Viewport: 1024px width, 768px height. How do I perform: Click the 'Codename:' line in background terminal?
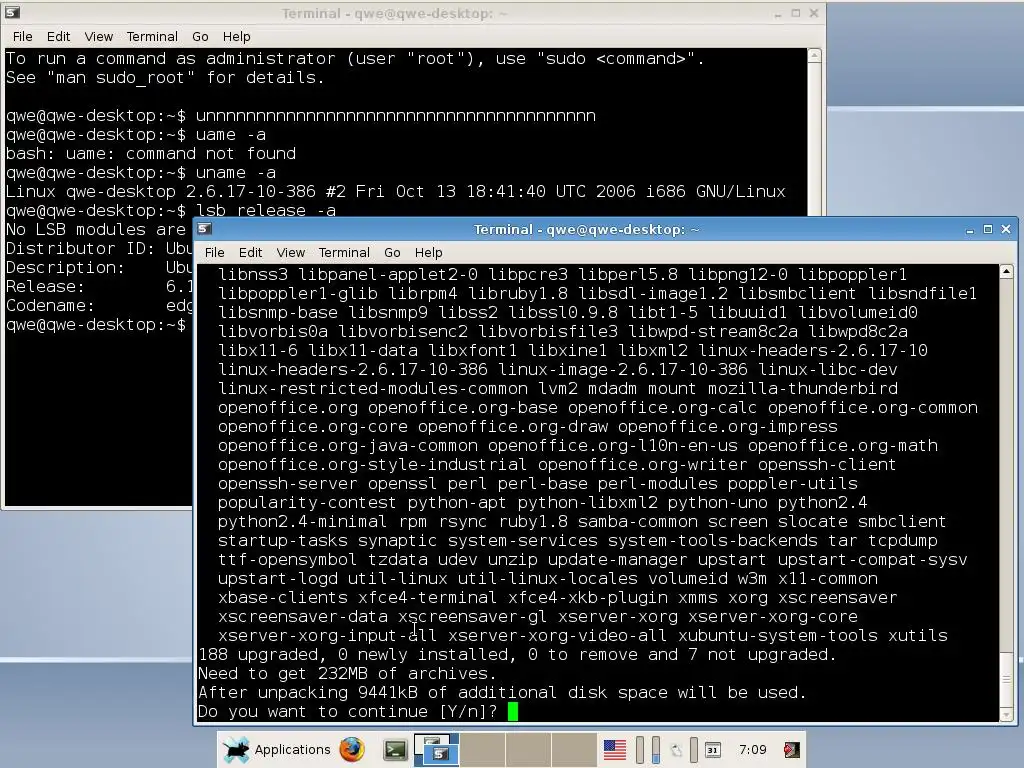click(x=99, y=305)
